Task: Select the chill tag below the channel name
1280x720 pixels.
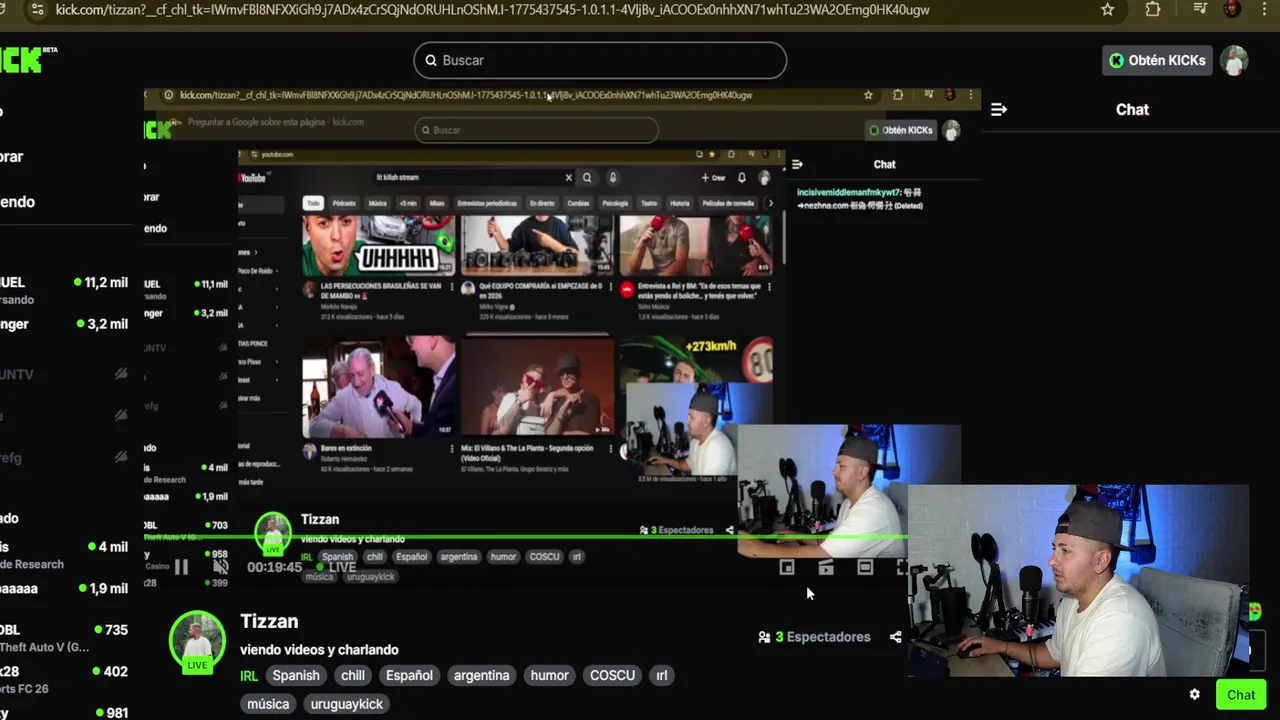Action: click(353, 675)
